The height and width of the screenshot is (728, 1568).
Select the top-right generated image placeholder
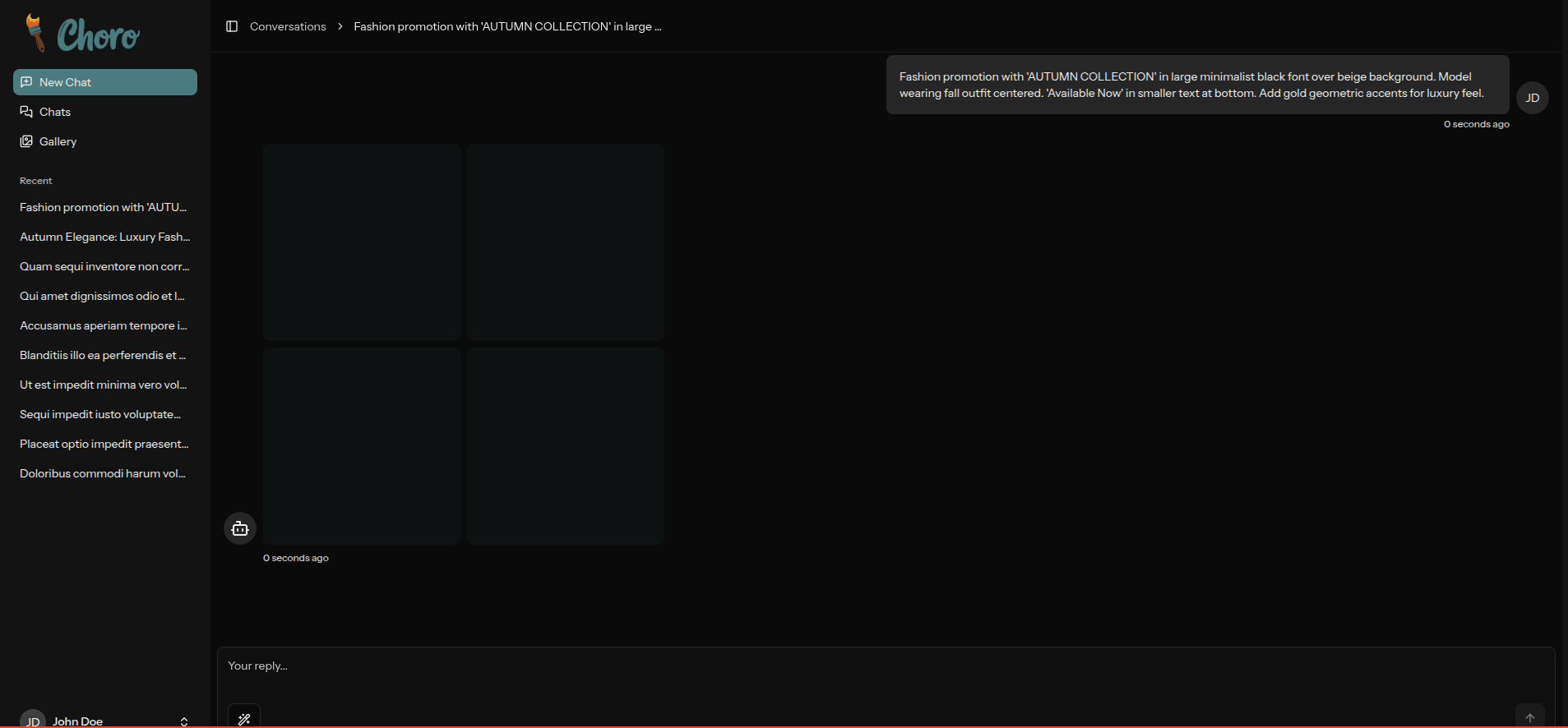pos(566,242)
